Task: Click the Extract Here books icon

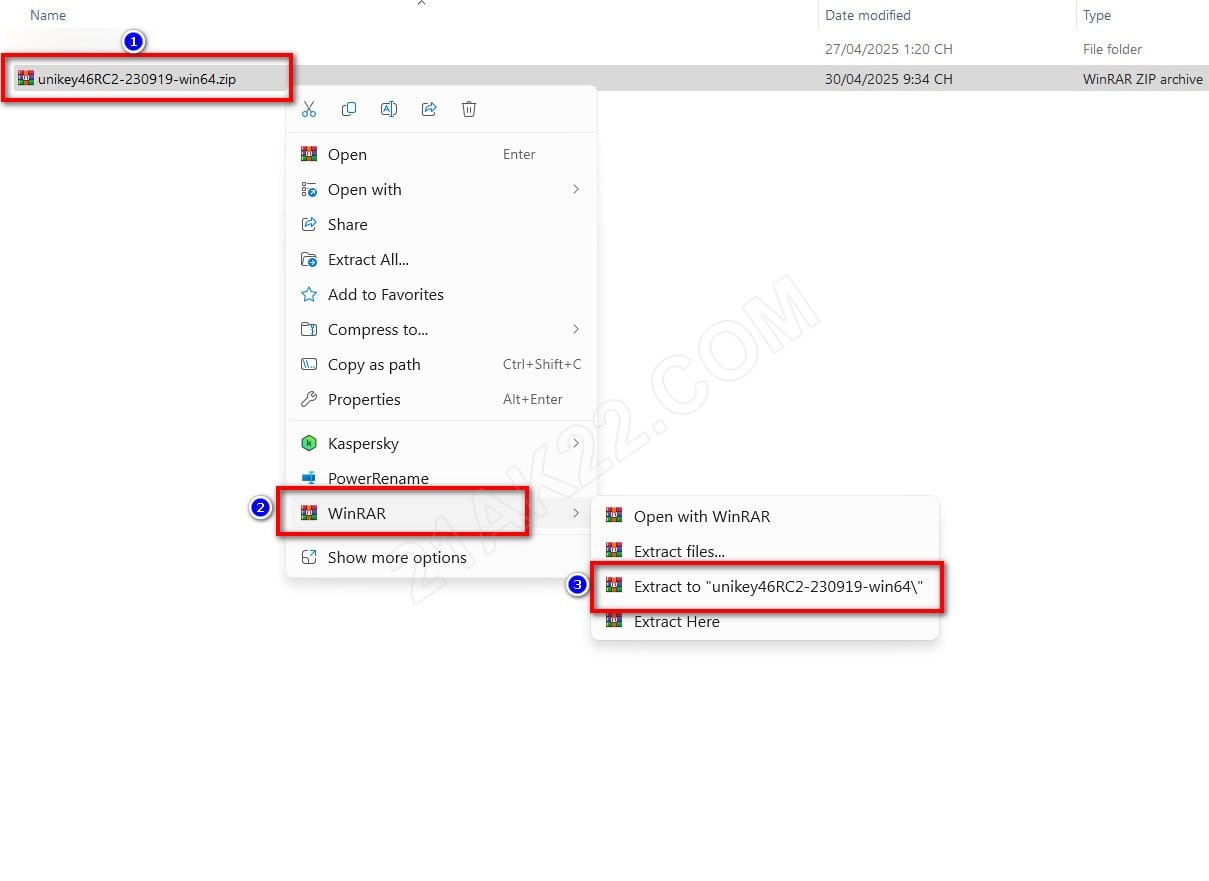Action: [x=614, y=621]
